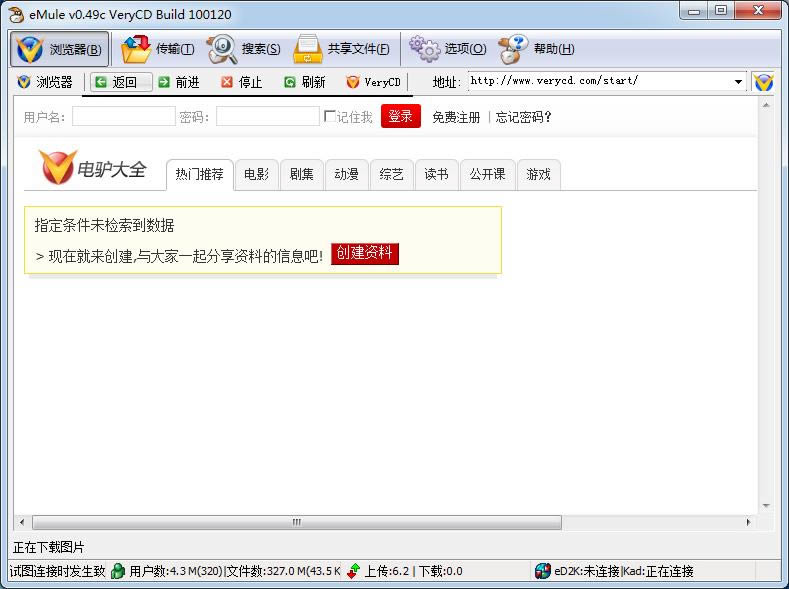This screenshot has height=589, width=789.
Task: Click the Back (返回) green arrow button
Action: tap(121, 82)
